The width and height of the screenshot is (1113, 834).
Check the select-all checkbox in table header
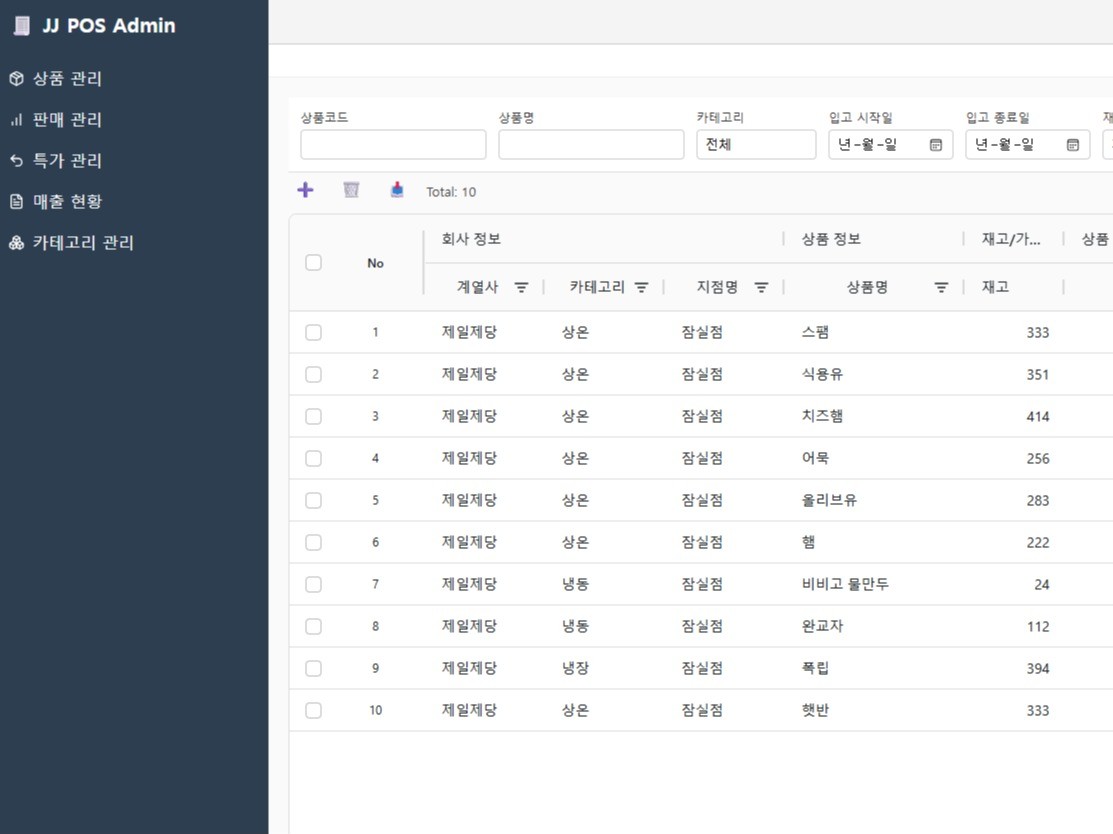[313, 261]
